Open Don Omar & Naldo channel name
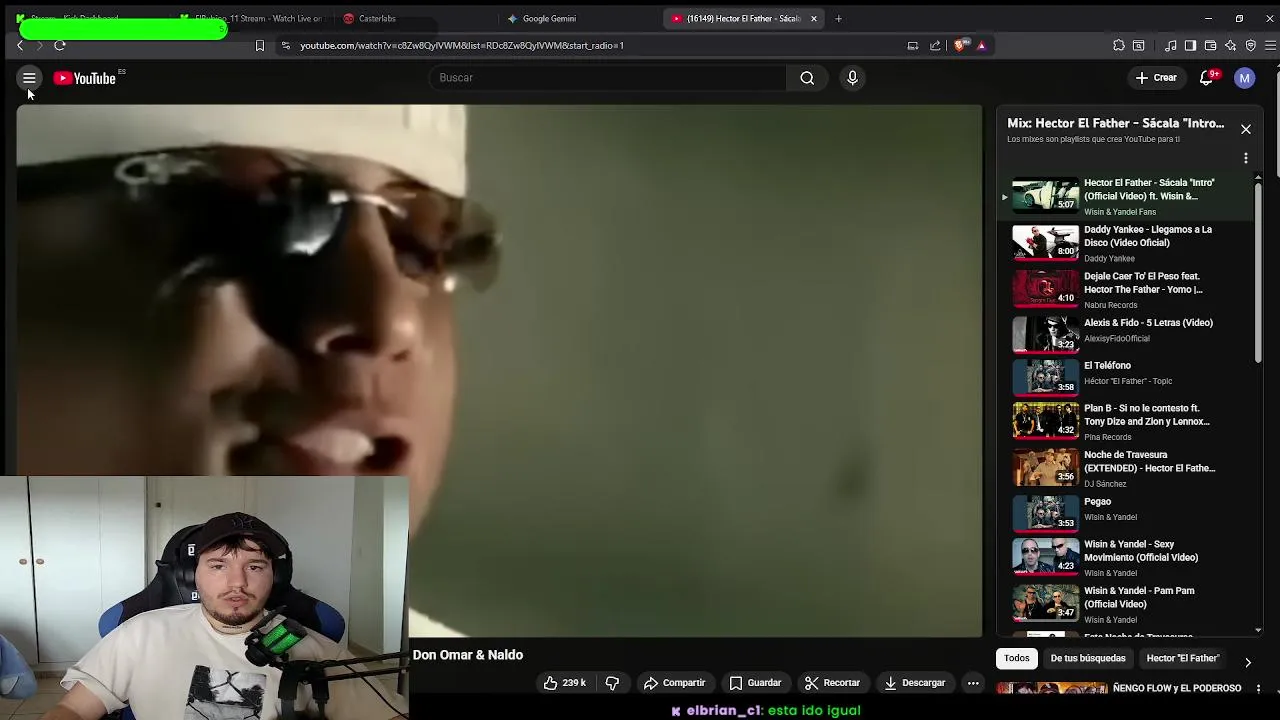 coord(468,655)
